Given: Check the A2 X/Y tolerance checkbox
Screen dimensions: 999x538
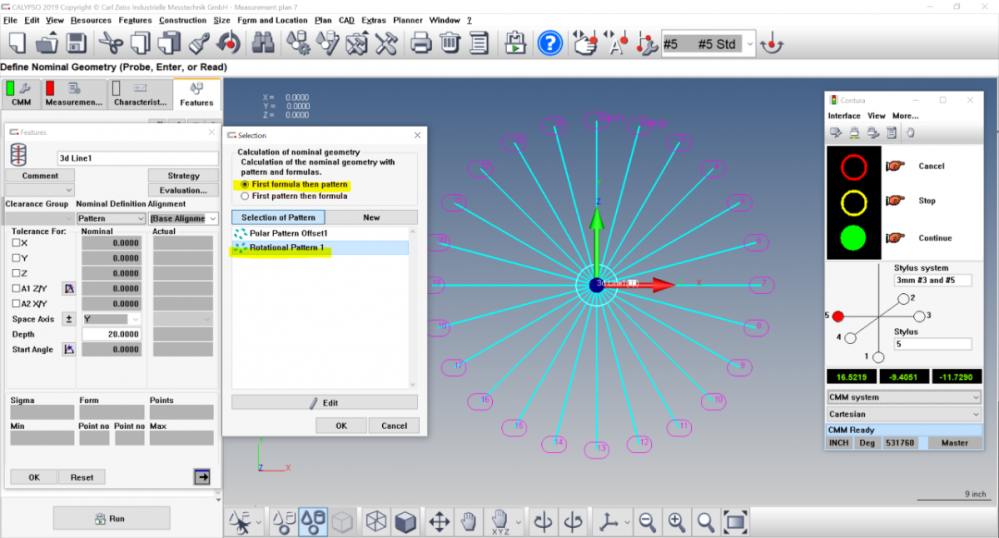Looking at the screenshot, I should click(16, 304).
